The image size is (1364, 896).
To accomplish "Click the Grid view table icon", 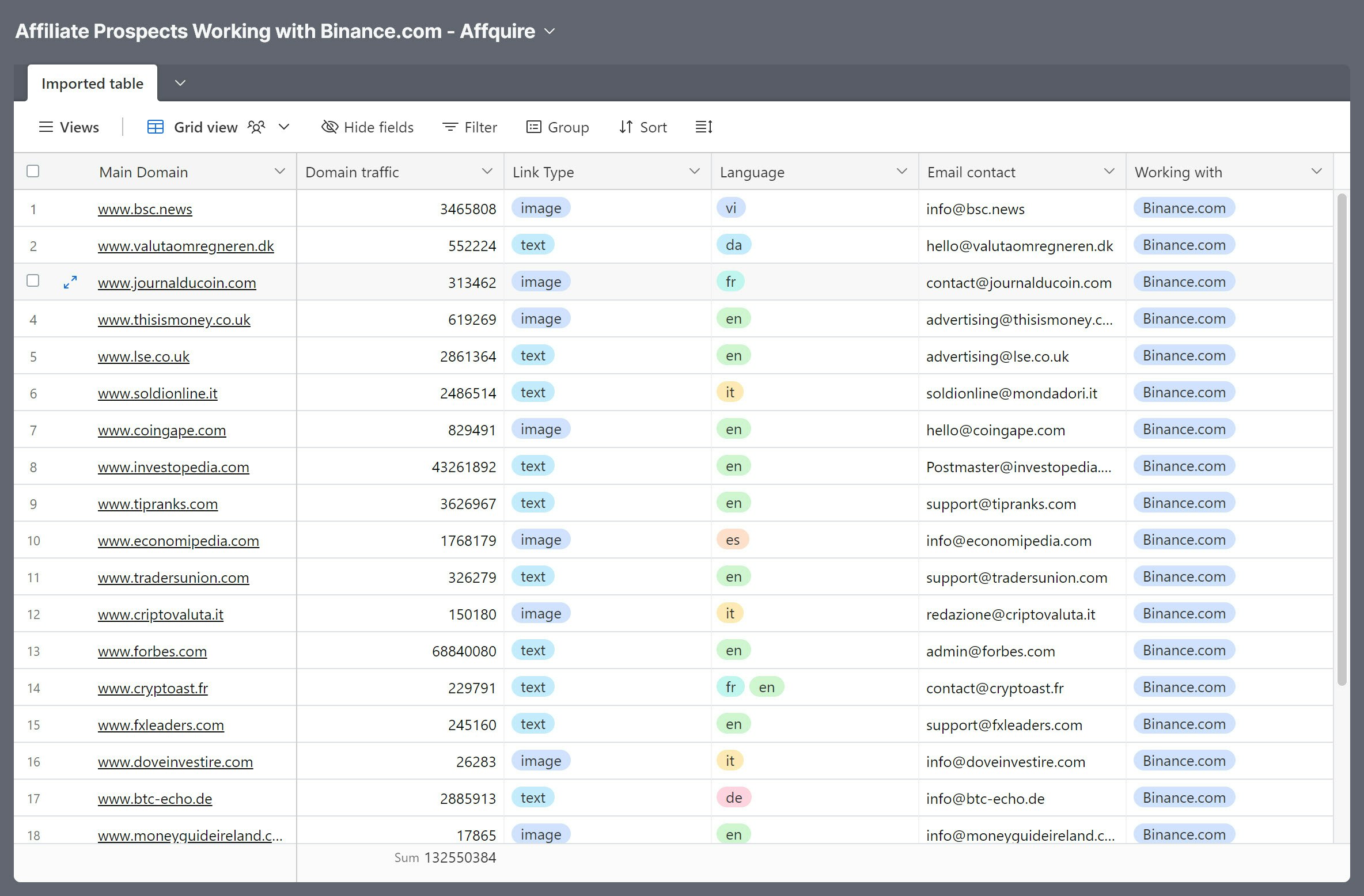I will tap(156, 127).
